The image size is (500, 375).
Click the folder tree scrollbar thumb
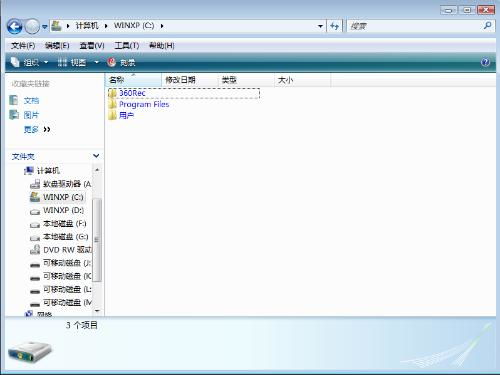pyautogui.click(x=97, y=240)
